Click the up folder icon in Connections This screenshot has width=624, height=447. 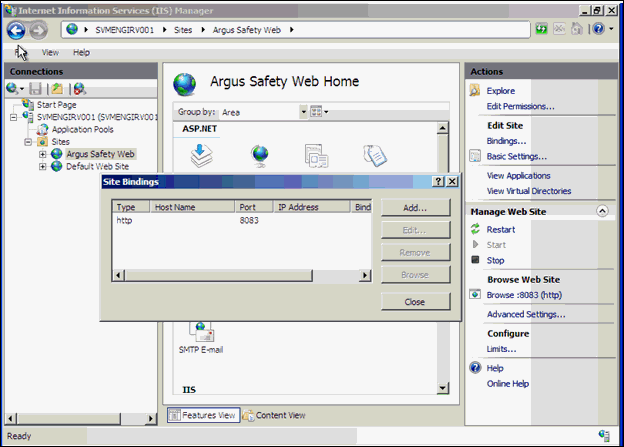click(57, 89)
